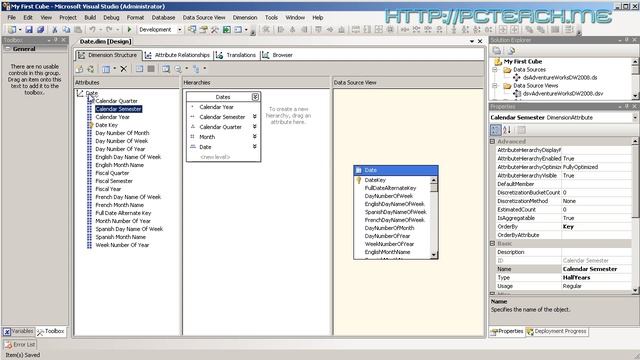Open the Dimension menu

tap(245, 18)
